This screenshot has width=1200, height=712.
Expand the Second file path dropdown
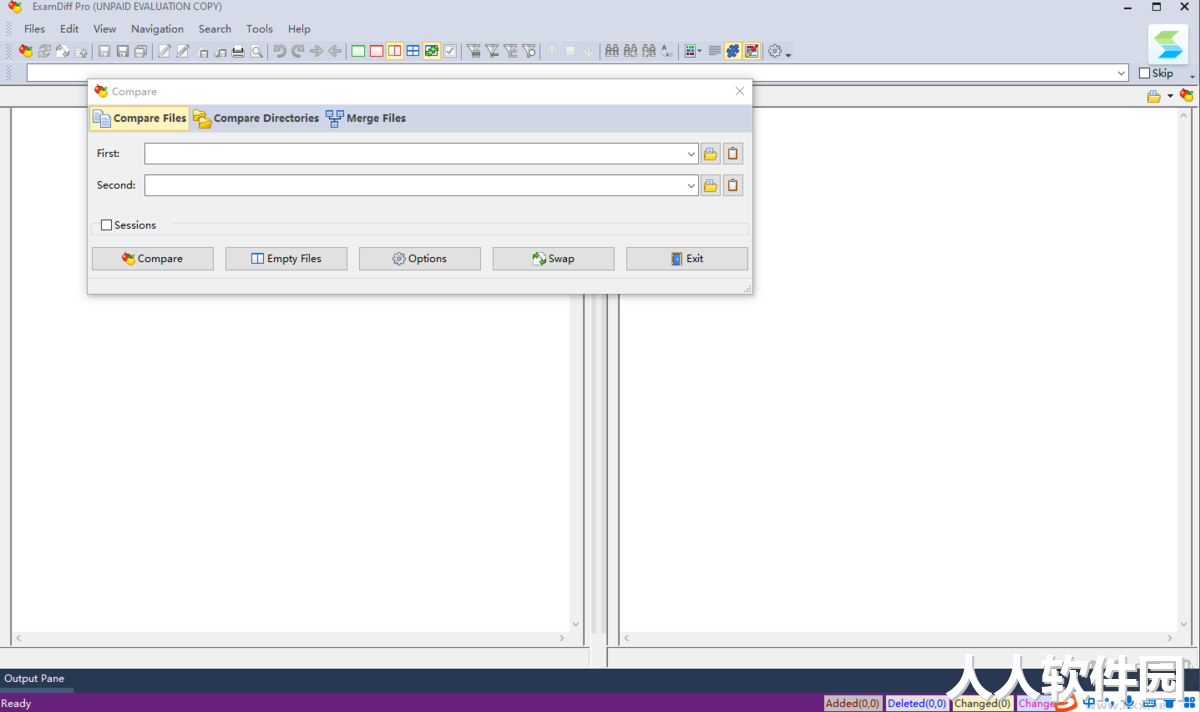pos(691,185)
